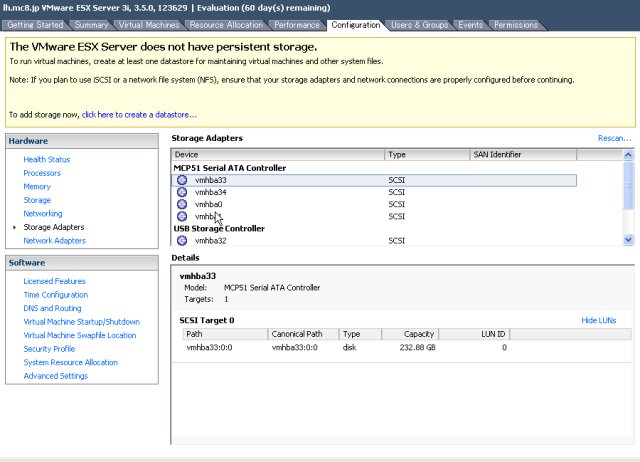The width and height of the screenshot is (640, 462).
Task: Sort LUN table by LUN ID column
Action: (x=474, y=334)
